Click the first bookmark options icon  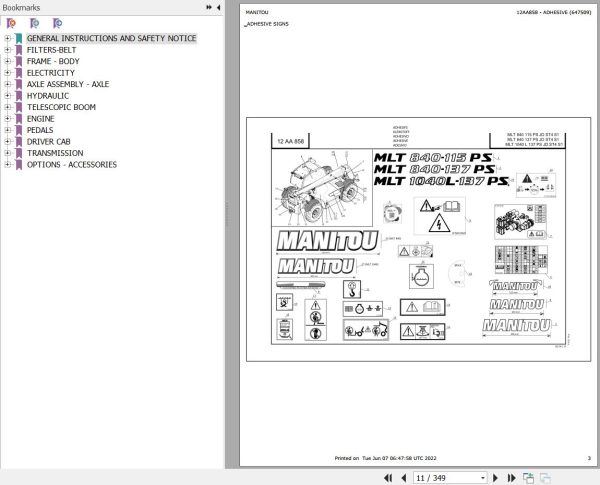[x=11, y=24]
